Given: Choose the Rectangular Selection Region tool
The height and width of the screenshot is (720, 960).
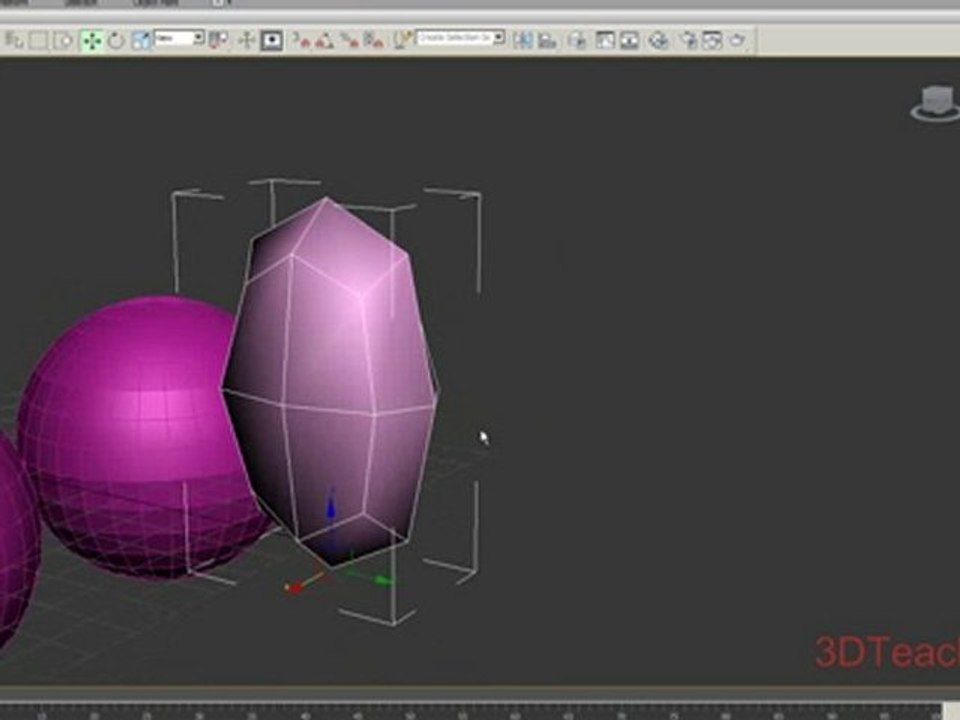Looking at the screenshot, I should click(39, 40).
